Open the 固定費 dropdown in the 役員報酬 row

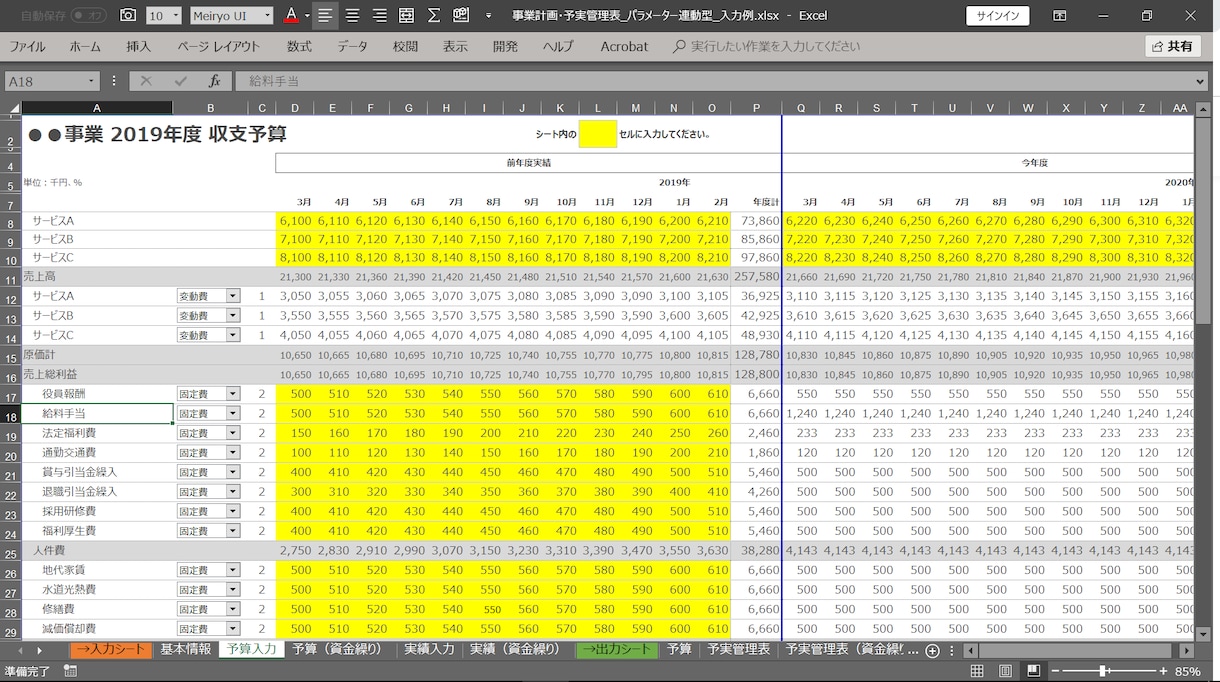coord(233,394)
